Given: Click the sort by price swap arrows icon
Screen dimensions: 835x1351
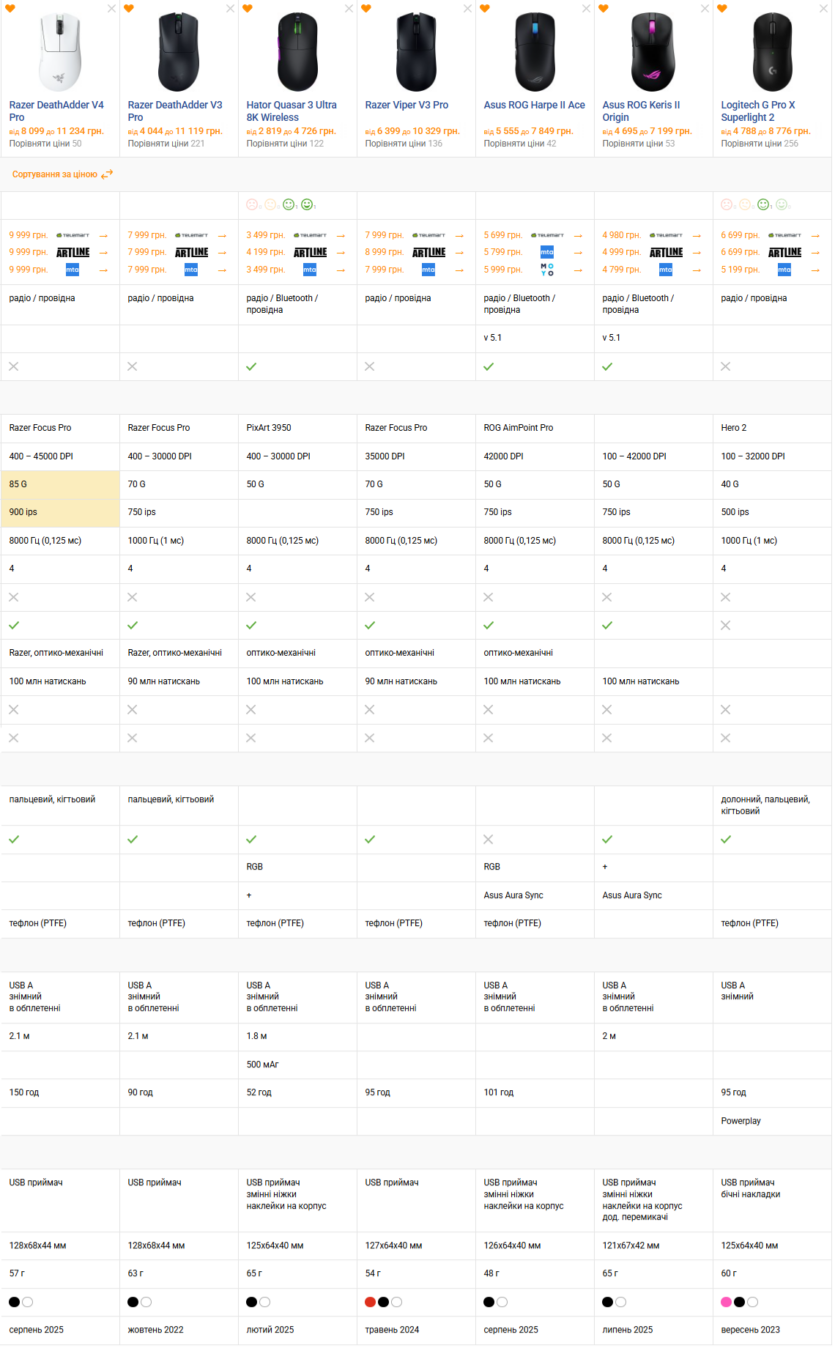Looking at the screenshot, I should (107, 174).
